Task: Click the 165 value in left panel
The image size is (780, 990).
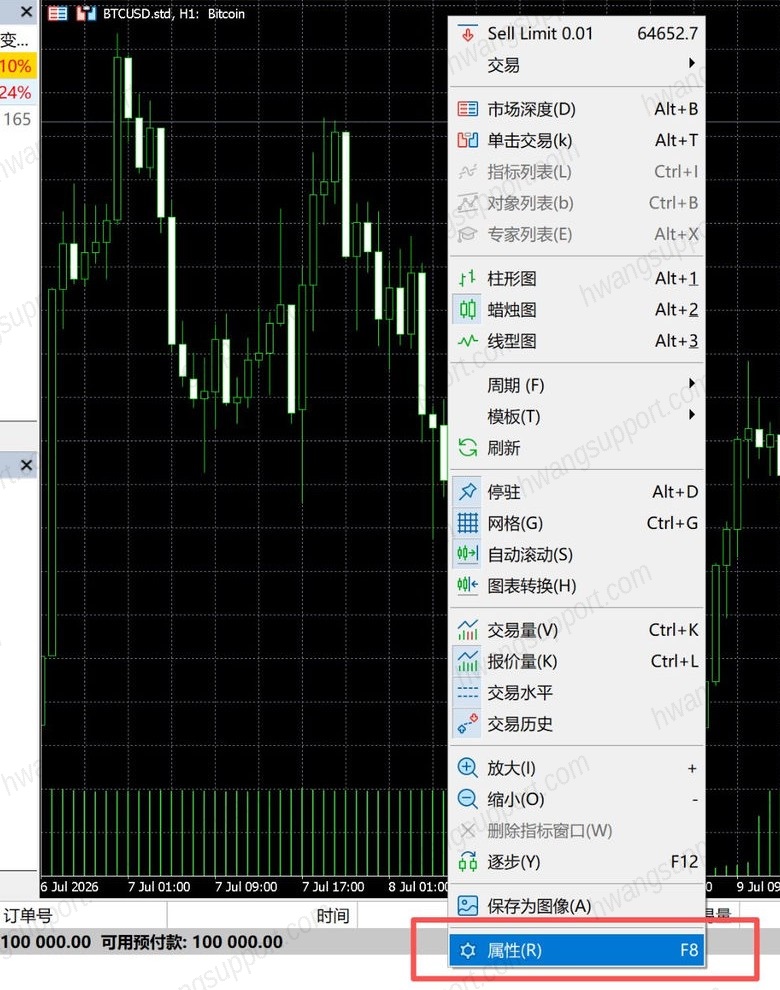Action: click(x=17, y=119)
